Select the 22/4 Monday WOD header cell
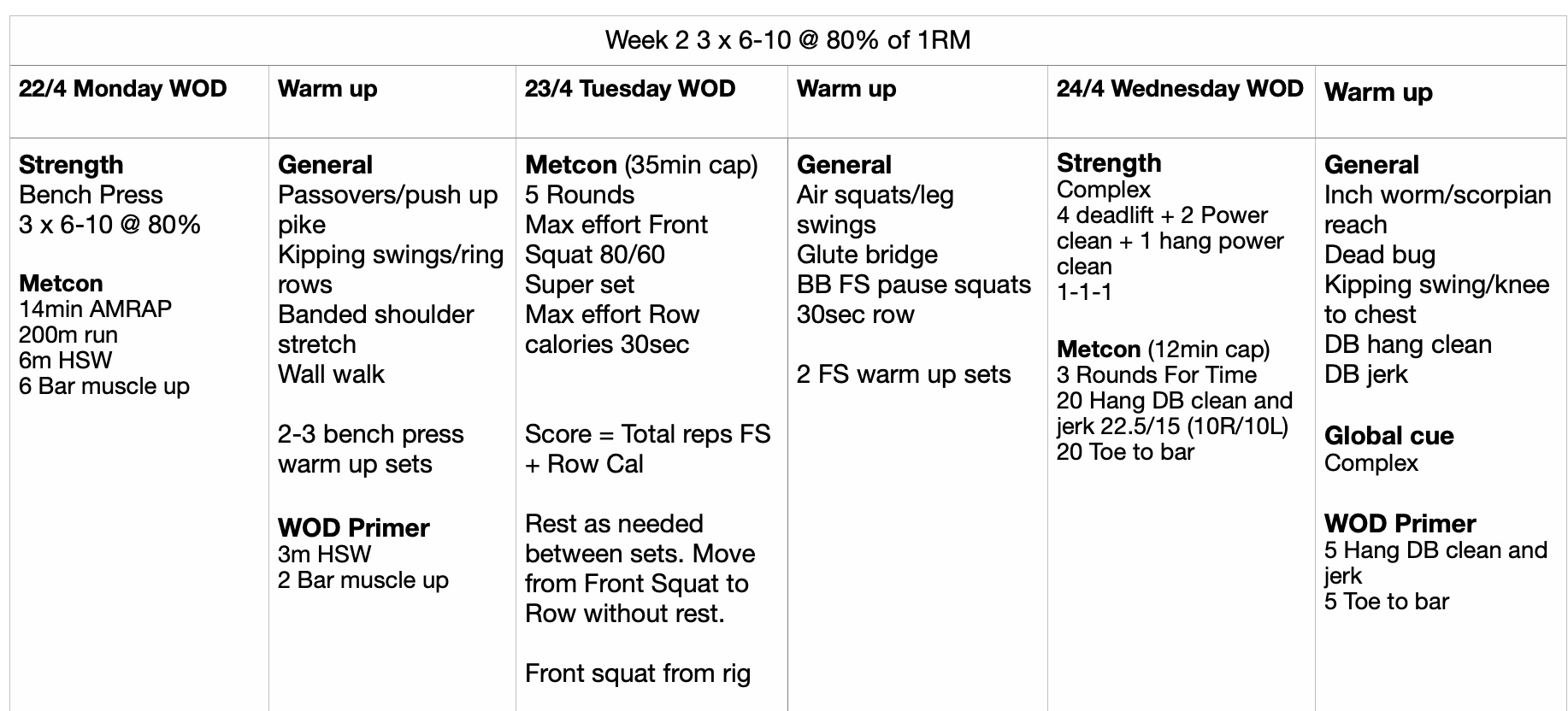The image size is (1568, 711). [x=123, y=89]
